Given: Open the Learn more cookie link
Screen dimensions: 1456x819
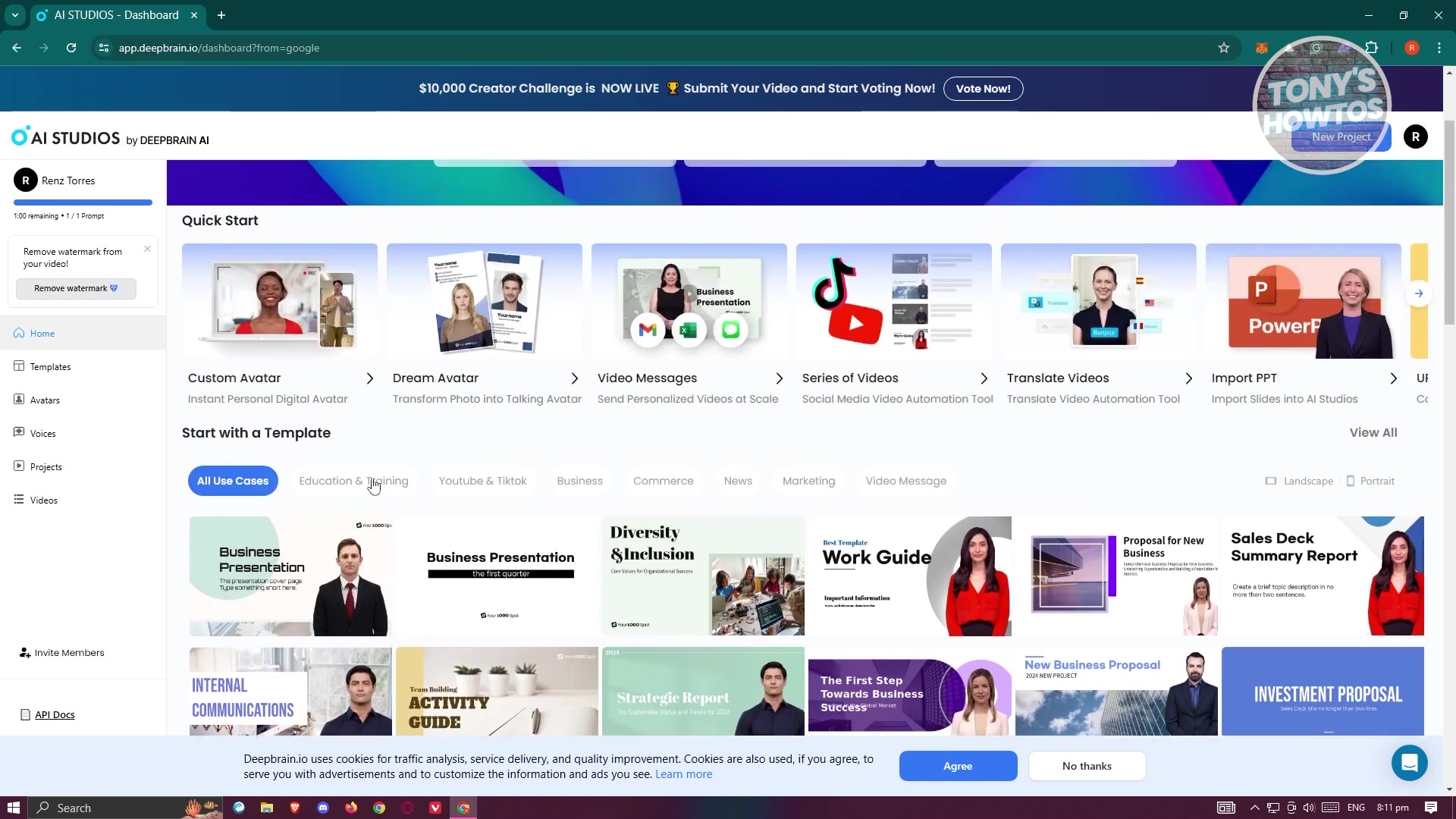Looking at the screenshot, I should click(x=683, y=774).
